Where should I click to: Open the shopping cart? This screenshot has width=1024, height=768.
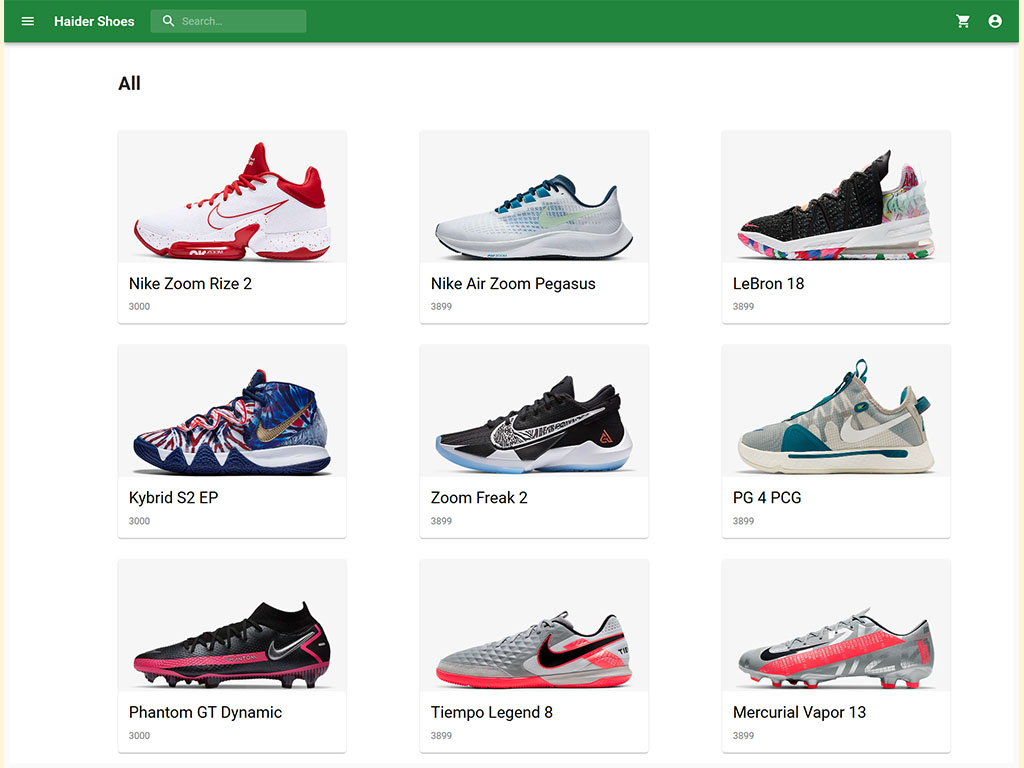pyautogui.click(x=963, y=22)
